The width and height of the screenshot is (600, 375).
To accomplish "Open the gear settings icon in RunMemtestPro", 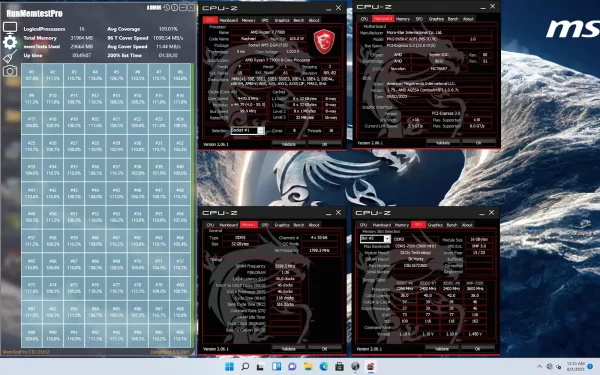I will [x=10, y=42].
